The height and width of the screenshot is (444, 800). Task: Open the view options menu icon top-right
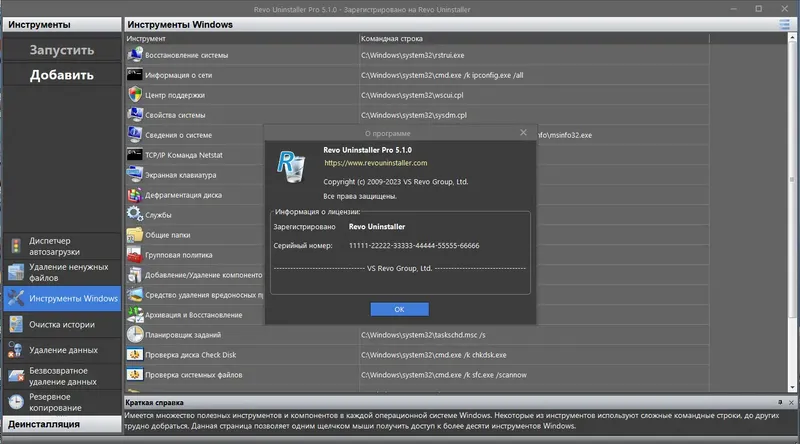coord(784,24)
